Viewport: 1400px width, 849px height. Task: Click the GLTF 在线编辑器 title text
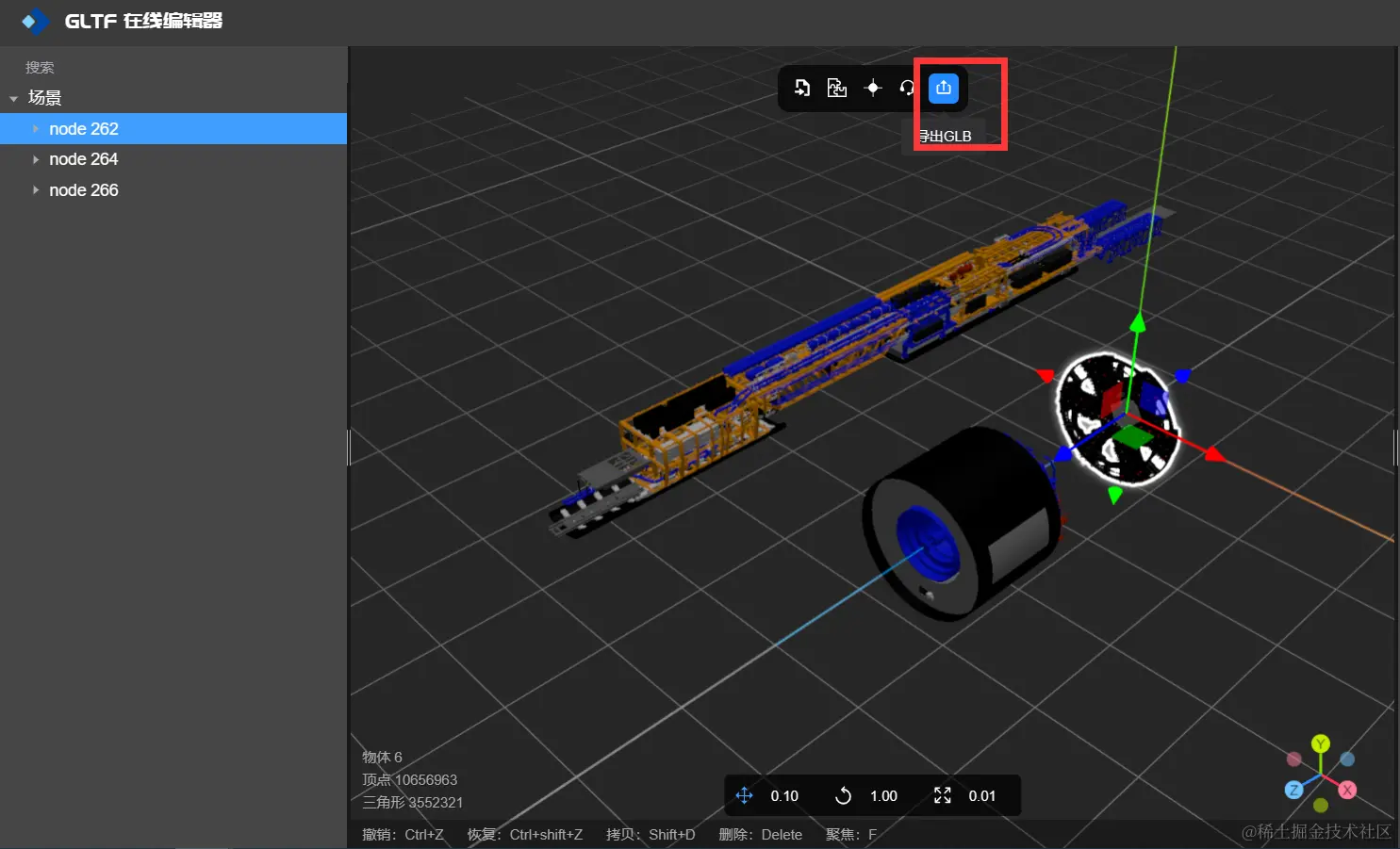point(143,21)
